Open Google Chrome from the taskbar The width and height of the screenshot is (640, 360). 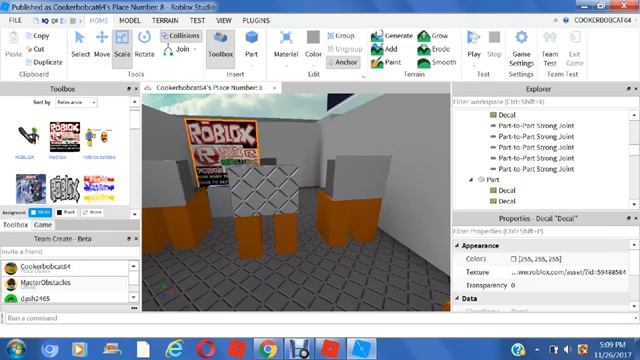click(268, 349)
